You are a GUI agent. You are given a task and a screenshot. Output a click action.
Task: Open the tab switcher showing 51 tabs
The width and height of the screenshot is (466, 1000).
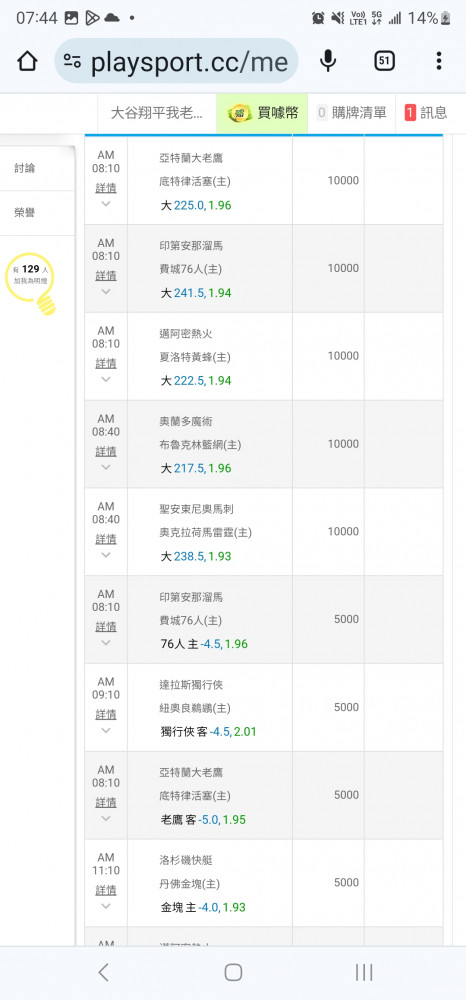[384, 61]
